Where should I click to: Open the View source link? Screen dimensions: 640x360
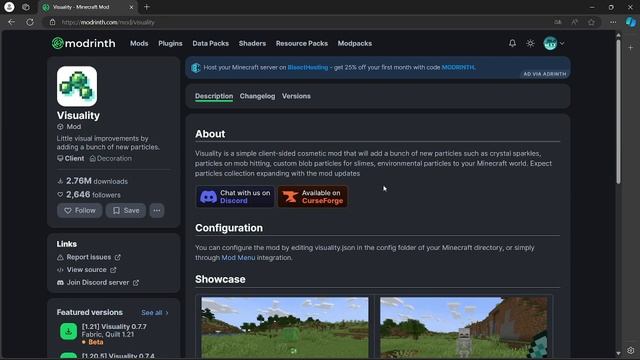[87, 270]
